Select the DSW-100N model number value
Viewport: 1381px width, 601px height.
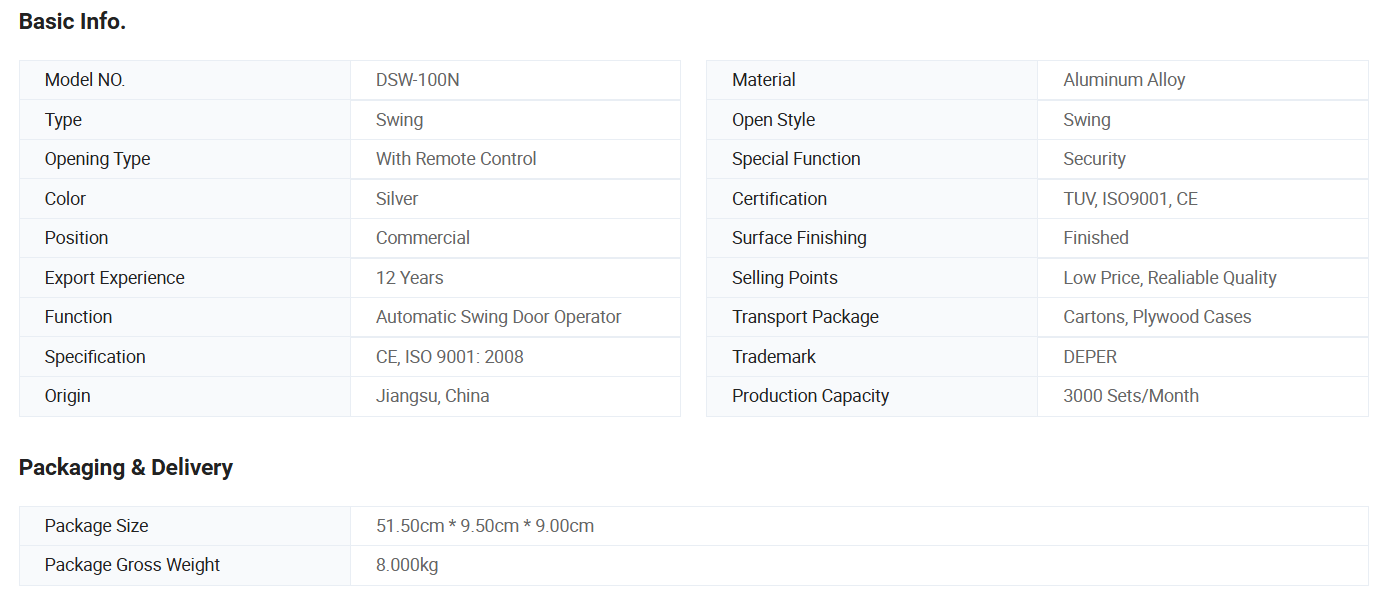417,80
